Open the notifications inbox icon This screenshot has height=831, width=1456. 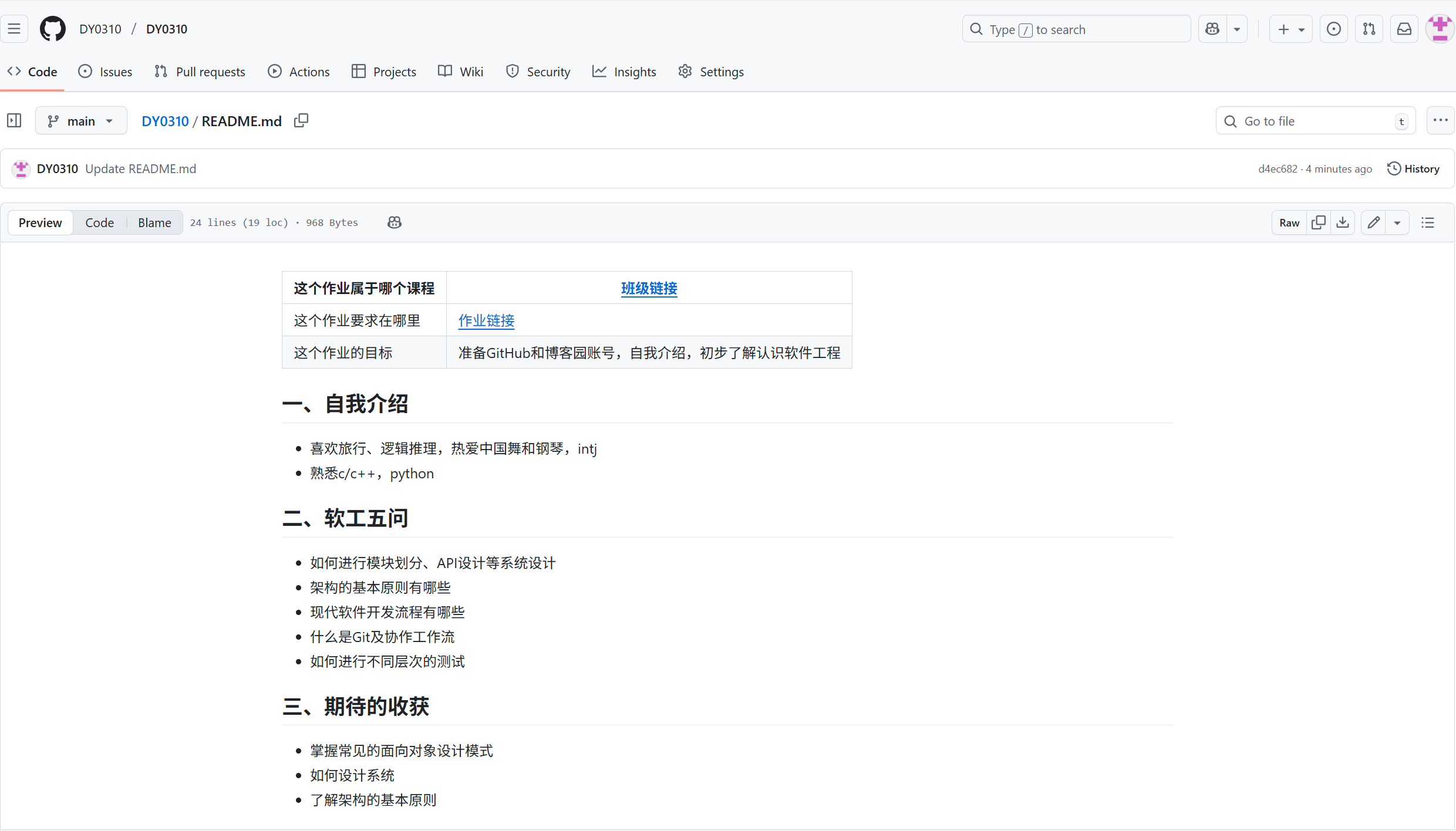coord(1404,29)
